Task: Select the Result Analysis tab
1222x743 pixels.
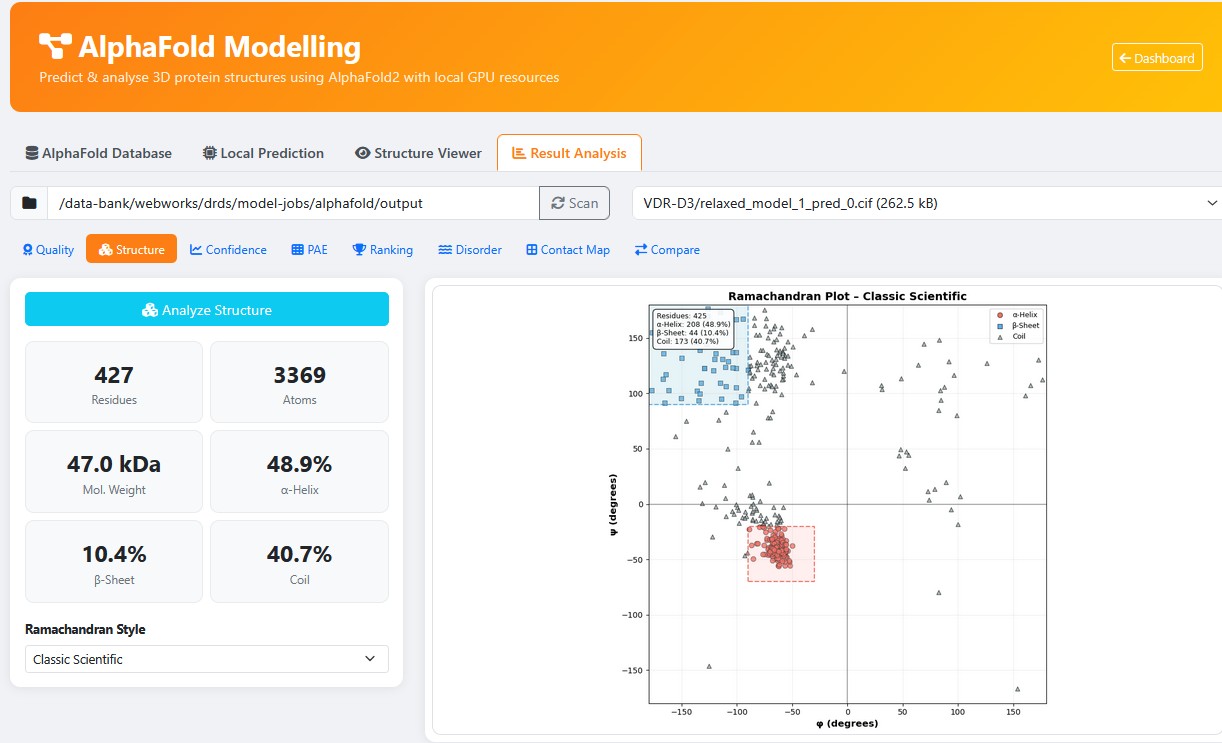Action: (569, 153)
